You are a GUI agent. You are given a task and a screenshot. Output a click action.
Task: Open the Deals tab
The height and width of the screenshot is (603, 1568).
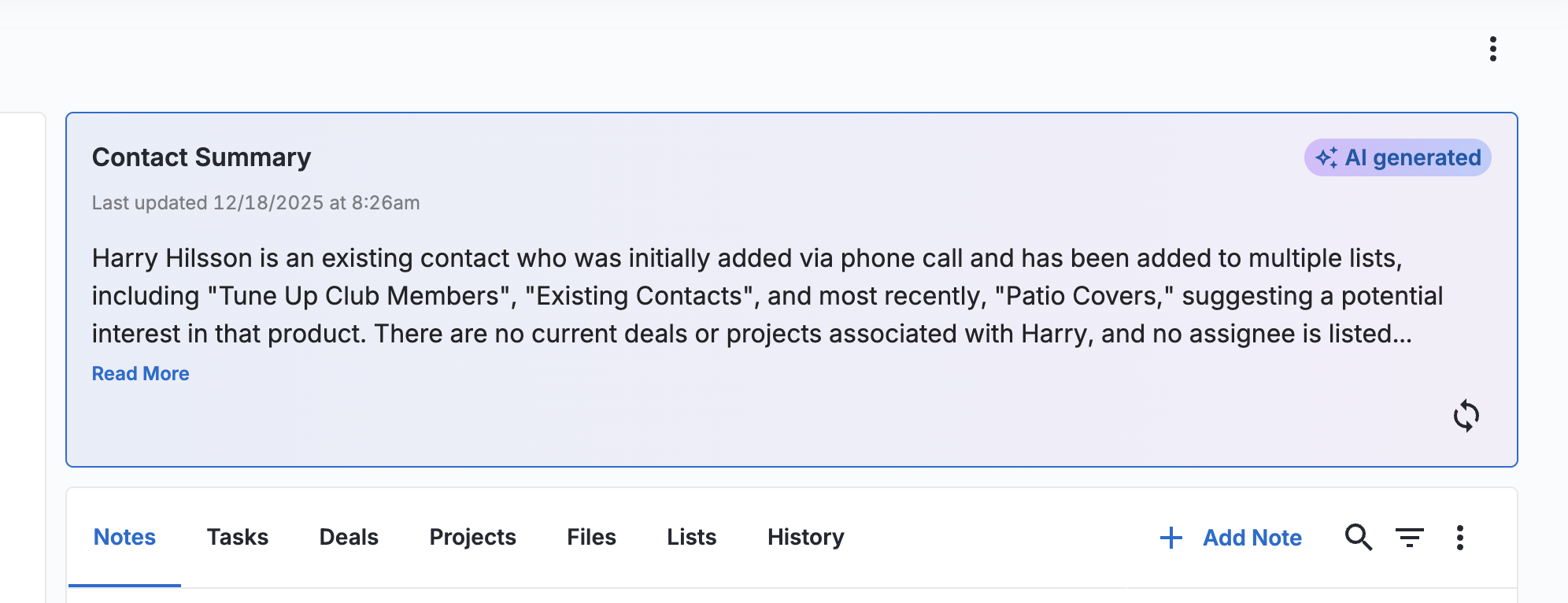point(349,538)
